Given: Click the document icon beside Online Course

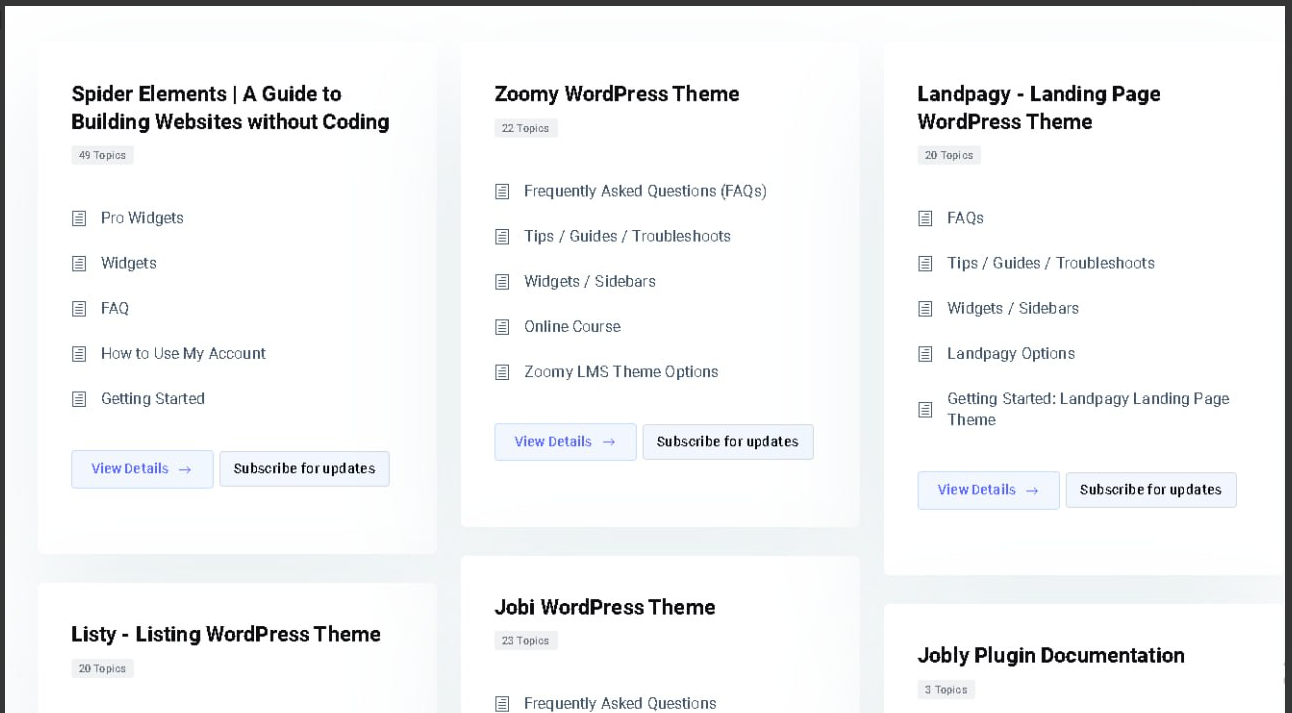Looking at the screenshot, I should pos(502,327).
